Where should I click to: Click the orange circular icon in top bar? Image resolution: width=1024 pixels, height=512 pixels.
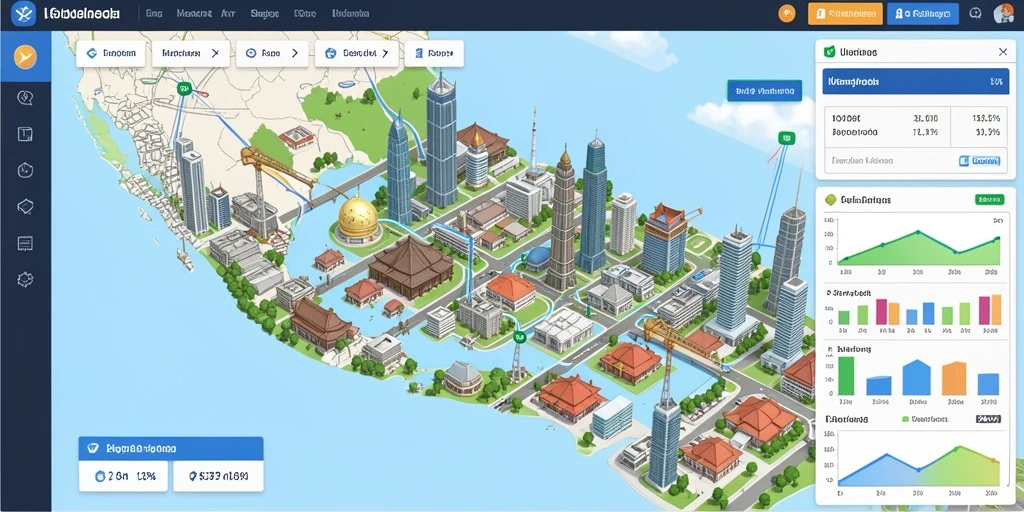tap(787, 13)
